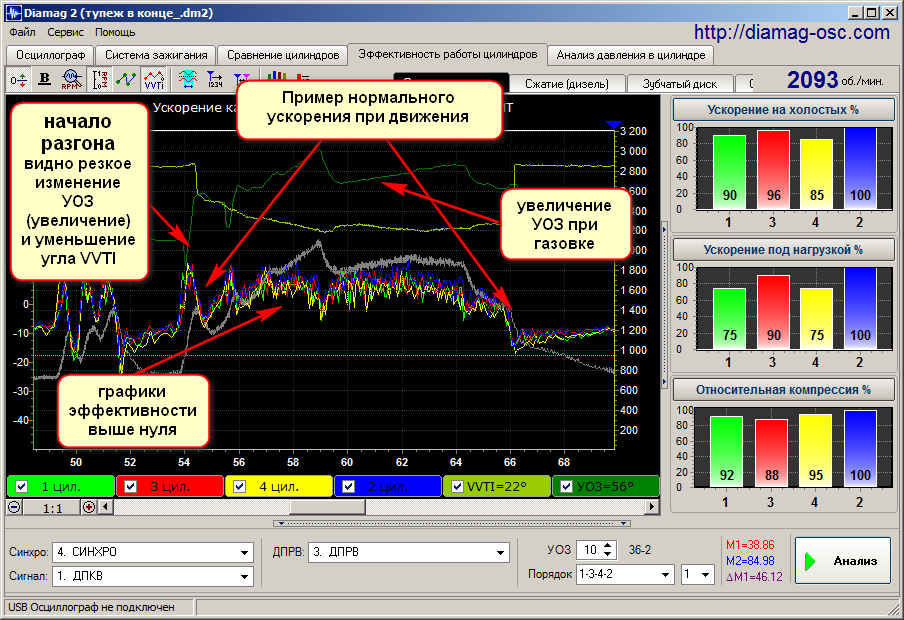
Task: Toggle 2 цил. checkbox
Action: 348,487
